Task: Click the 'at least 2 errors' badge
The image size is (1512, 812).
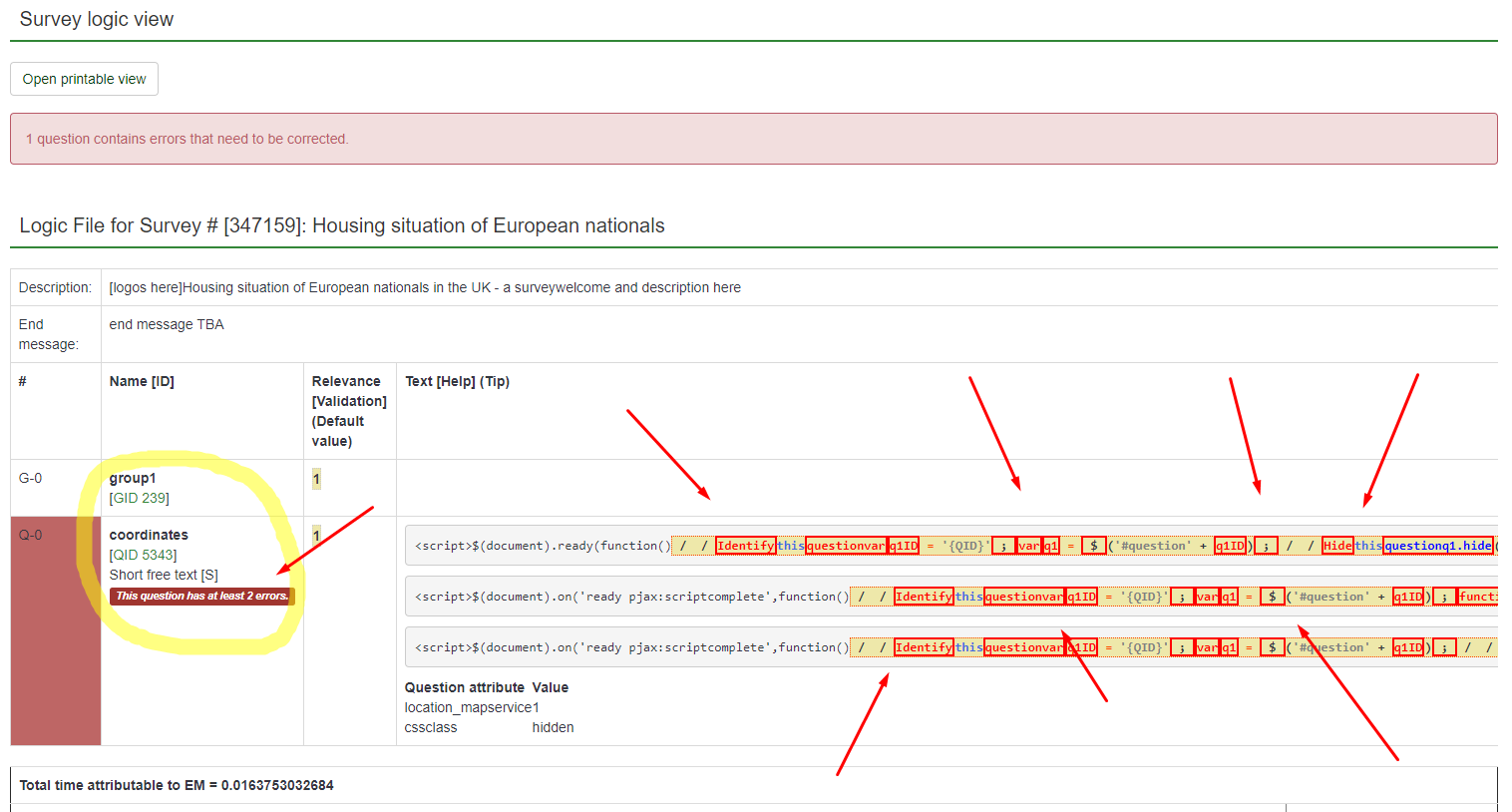Action: pyautogui.click(x=201, y=597)
